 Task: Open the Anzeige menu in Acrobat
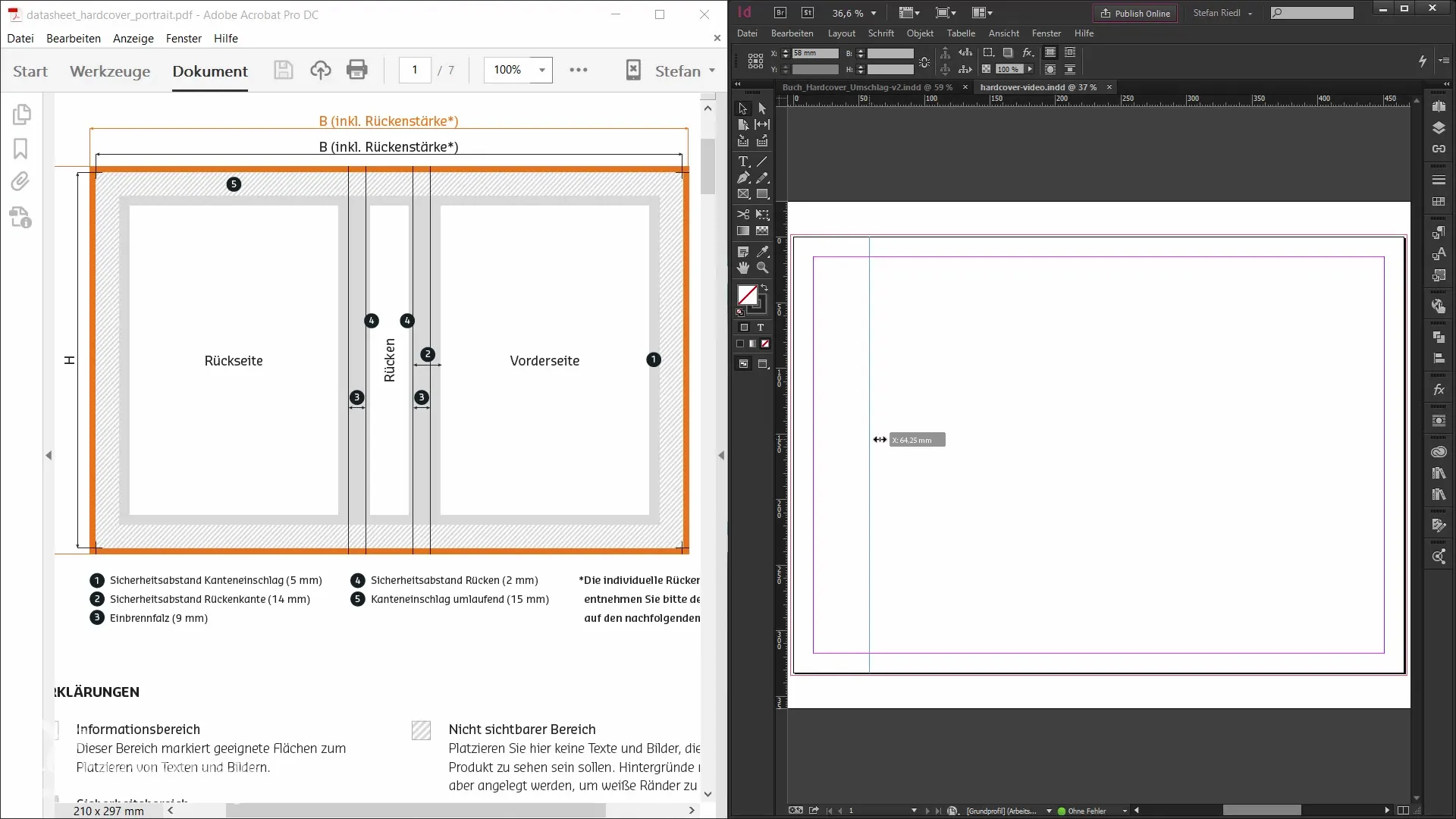[133, 39]
